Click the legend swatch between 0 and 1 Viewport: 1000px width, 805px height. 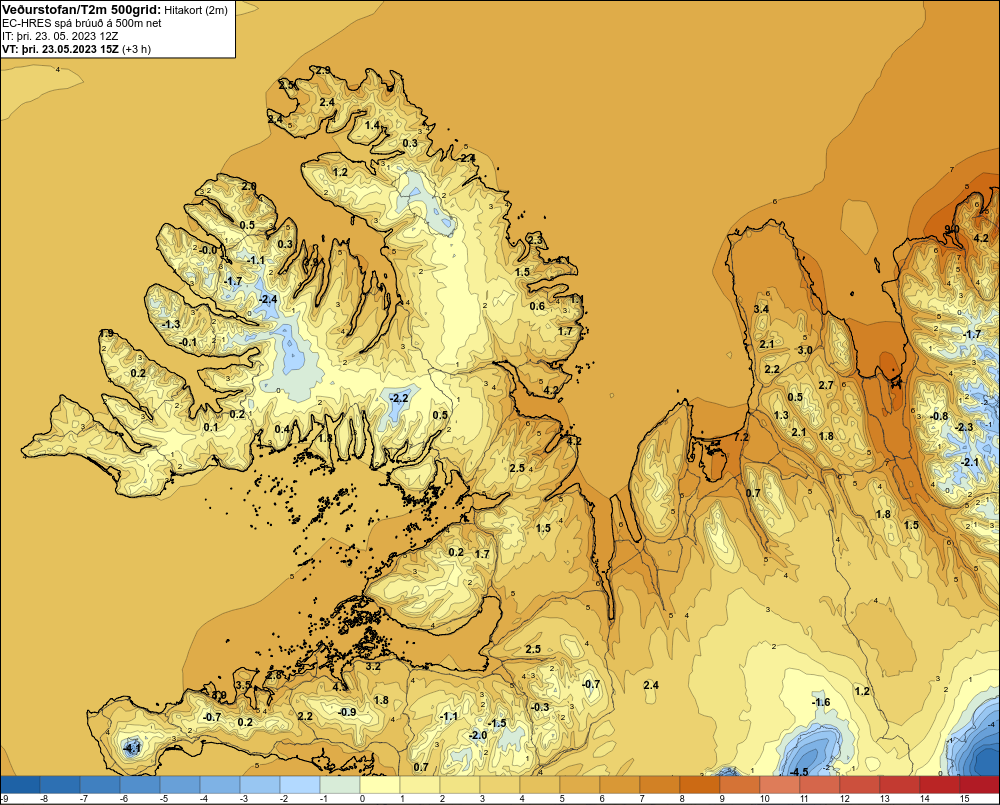380,784
